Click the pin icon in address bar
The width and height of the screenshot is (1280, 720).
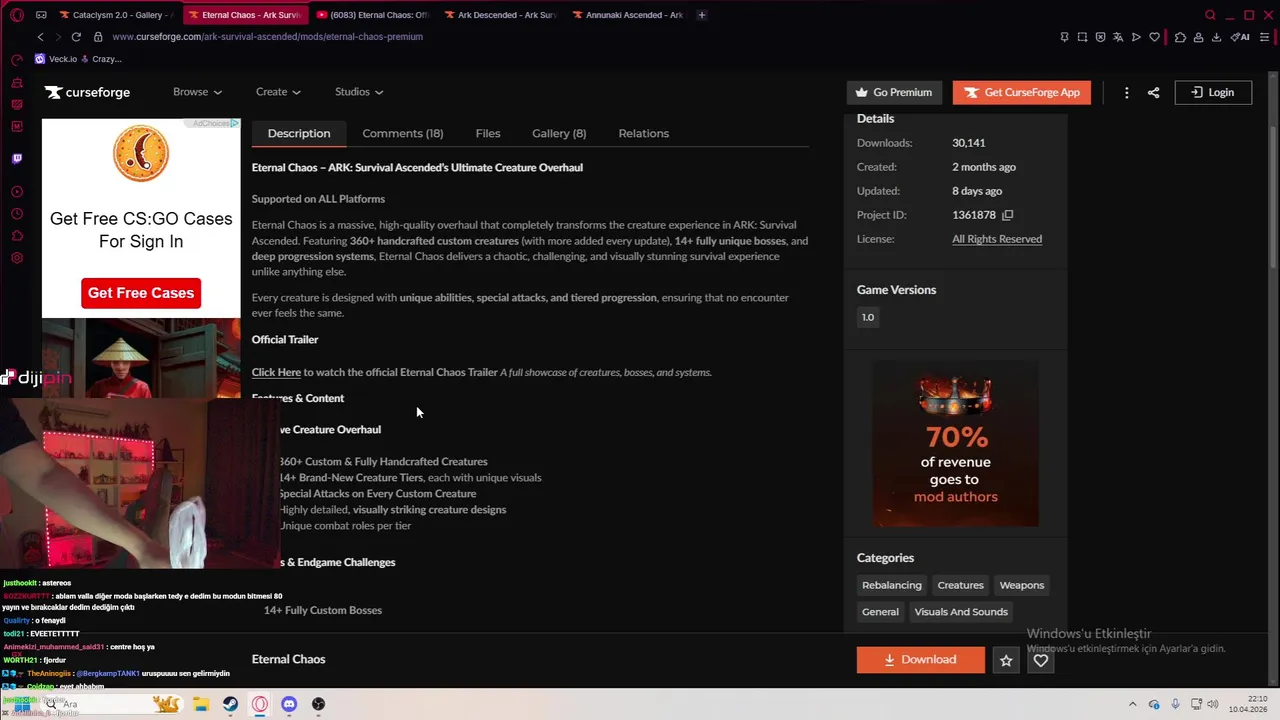1064,37
